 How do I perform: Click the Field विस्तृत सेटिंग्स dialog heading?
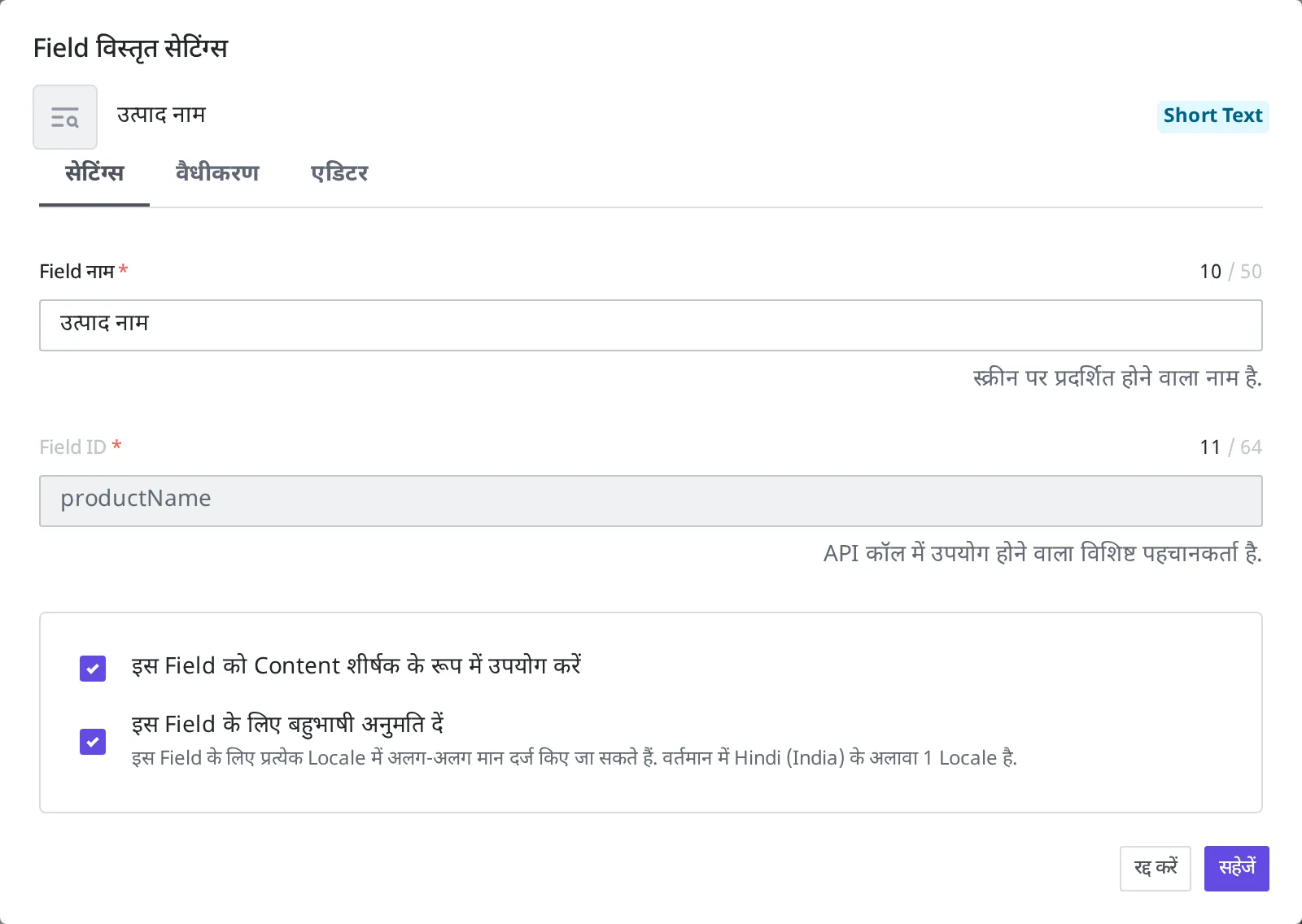[130, 48]
